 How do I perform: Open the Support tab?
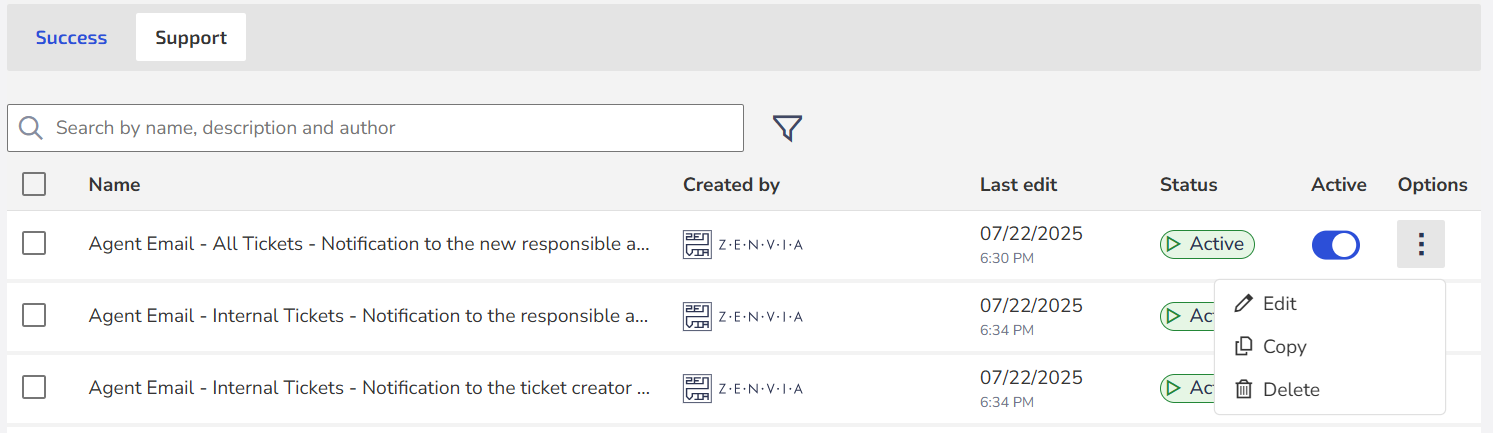coord(191,38)
